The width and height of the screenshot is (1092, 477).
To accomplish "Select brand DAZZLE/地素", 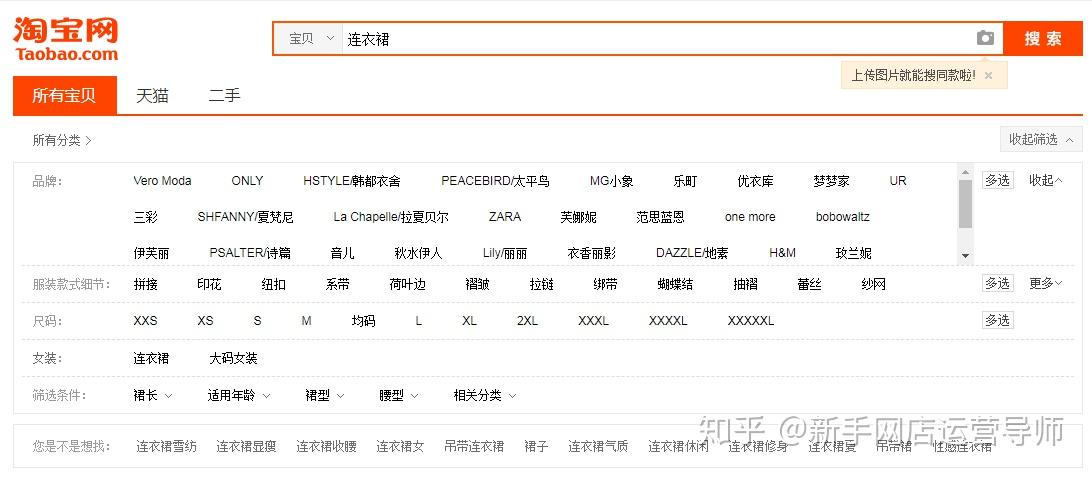I will (692, 253).
